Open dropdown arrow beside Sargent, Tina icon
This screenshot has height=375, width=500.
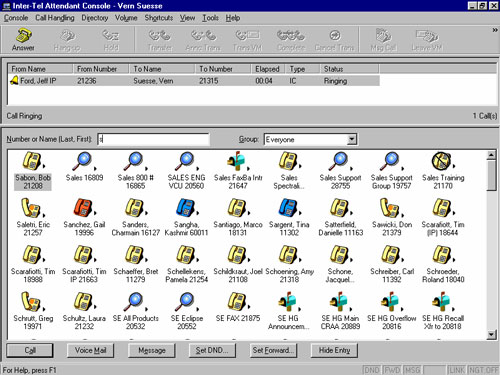[300, 213]
